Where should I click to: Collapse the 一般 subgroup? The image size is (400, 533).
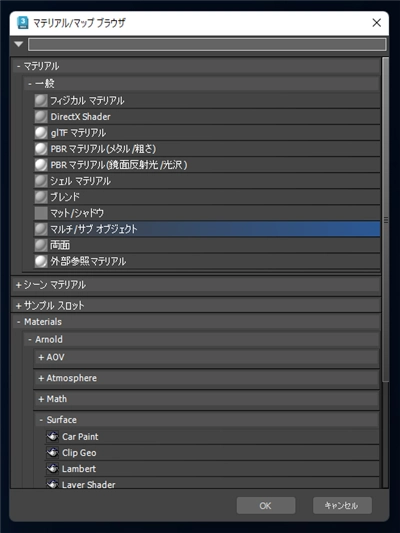point(30,84)
